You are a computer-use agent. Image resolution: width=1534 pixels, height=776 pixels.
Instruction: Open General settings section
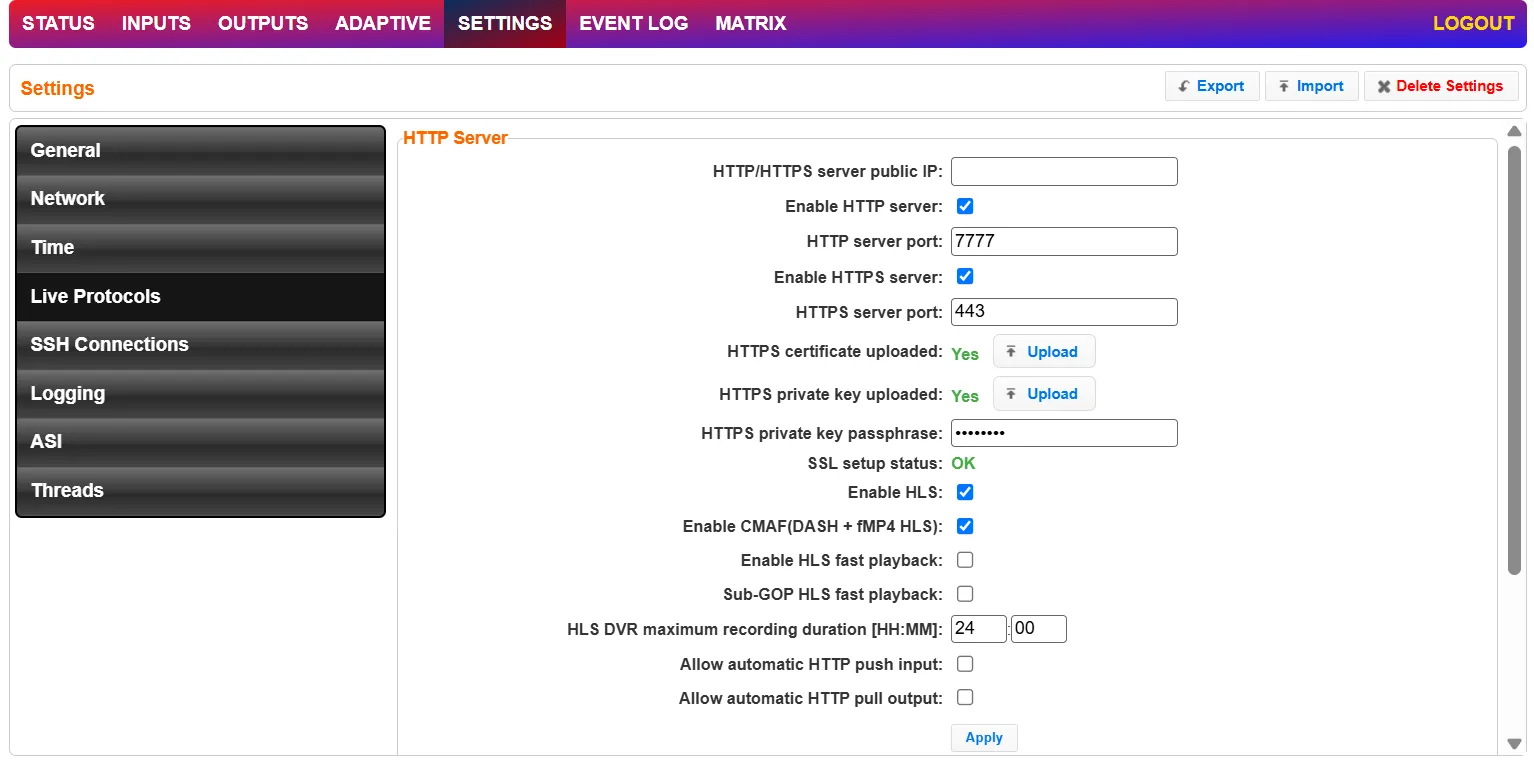[200, 151]
